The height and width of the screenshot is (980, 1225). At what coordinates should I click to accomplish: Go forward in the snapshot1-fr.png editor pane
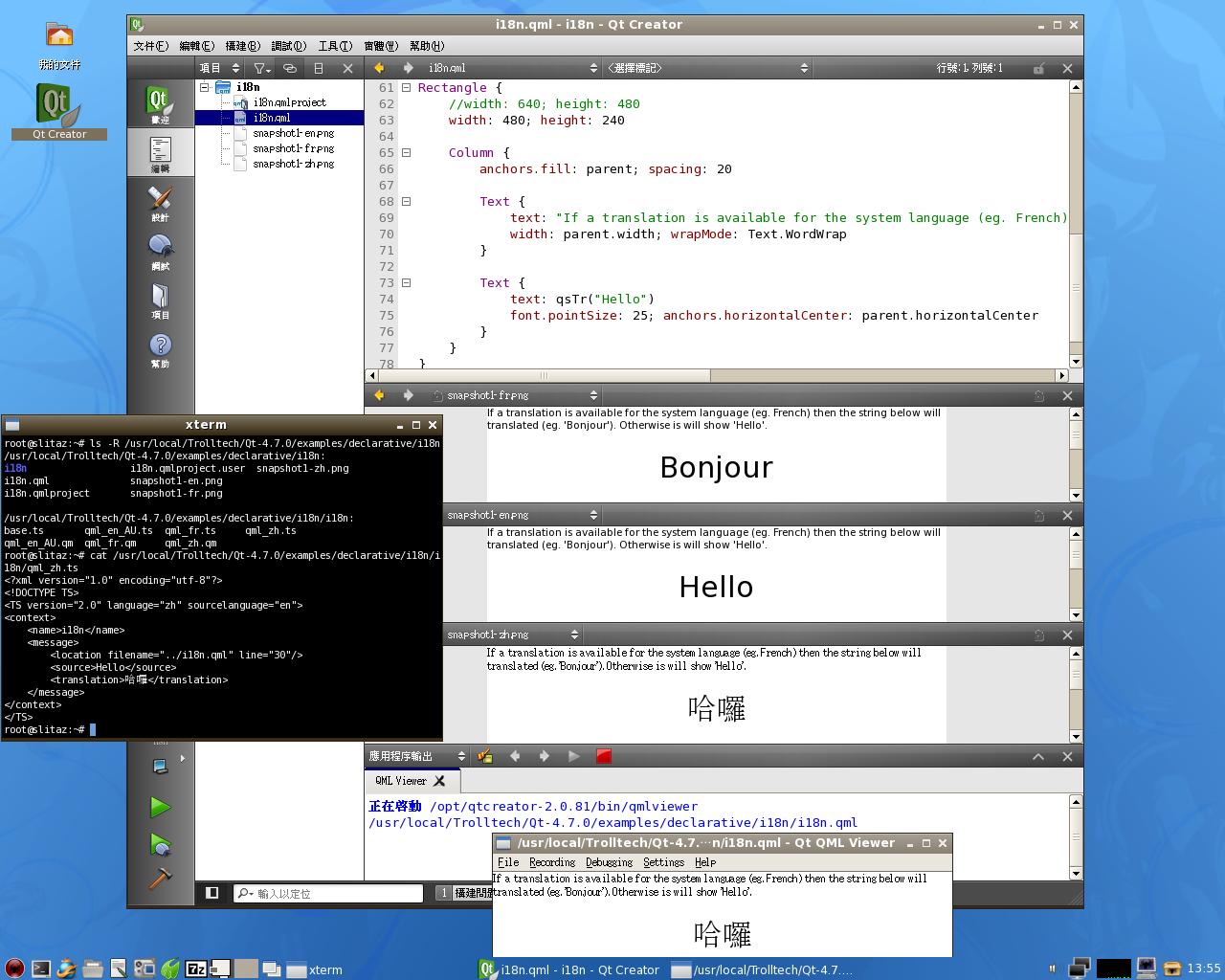408,395
